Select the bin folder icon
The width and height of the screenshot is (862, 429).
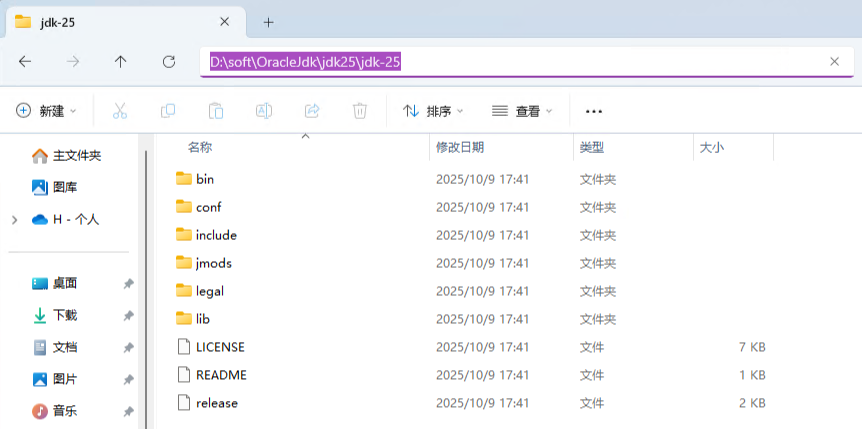[184, 179]
